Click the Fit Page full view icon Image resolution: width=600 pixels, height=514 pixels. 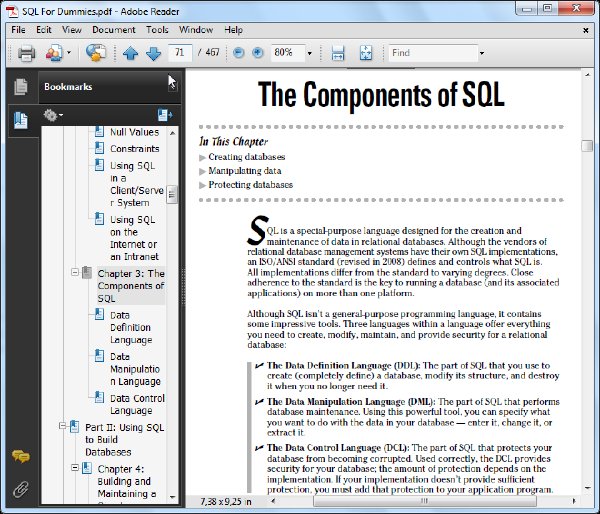(x=366, y=53)
